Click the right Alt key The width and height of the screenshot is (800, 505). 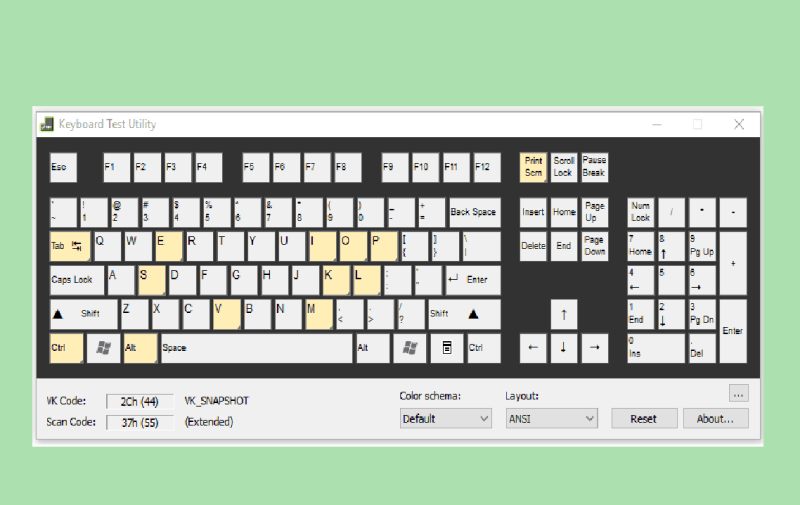click(373, 348)
